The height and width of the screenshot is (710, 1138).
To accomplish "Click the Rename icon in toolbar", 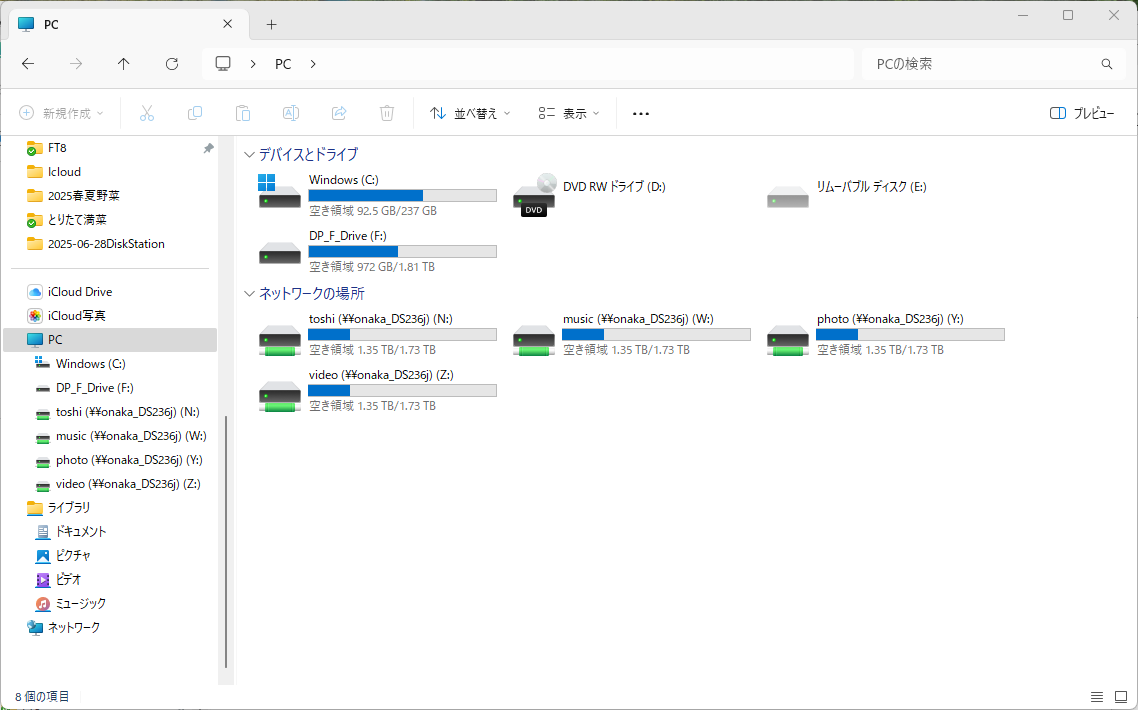I will pyautogui.click(x=290, y=113).
